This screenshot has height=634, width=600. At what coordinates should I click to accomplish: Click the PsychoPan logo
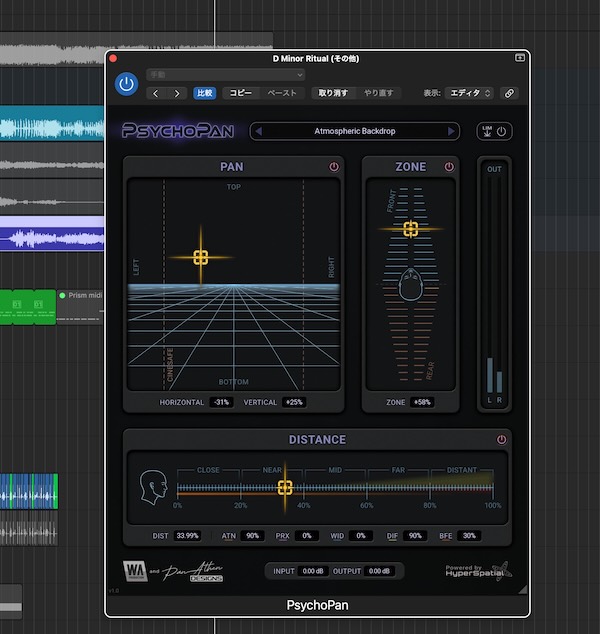coord(178,131)
